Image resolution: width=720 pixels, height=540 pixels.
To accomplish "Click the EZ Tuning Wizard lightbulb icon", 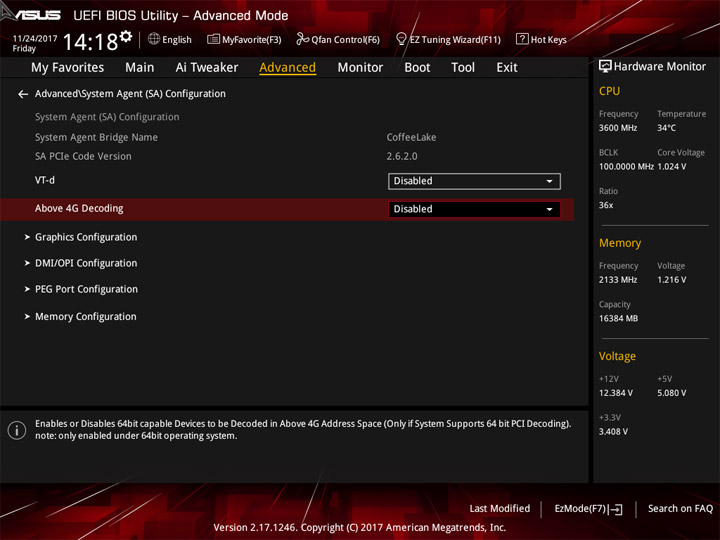I will pyautogui.click(x=401, y=39).
